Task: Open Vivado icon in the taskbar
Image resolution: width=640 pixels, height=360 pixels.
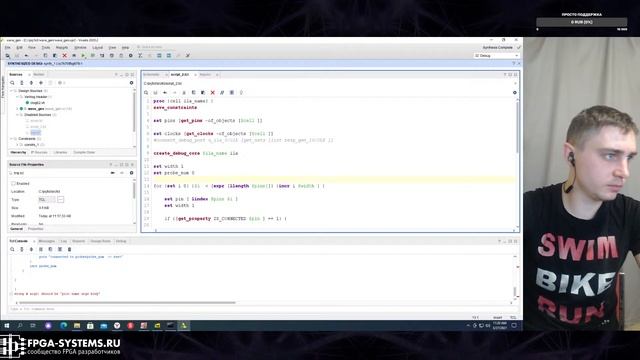Action: 184,325
